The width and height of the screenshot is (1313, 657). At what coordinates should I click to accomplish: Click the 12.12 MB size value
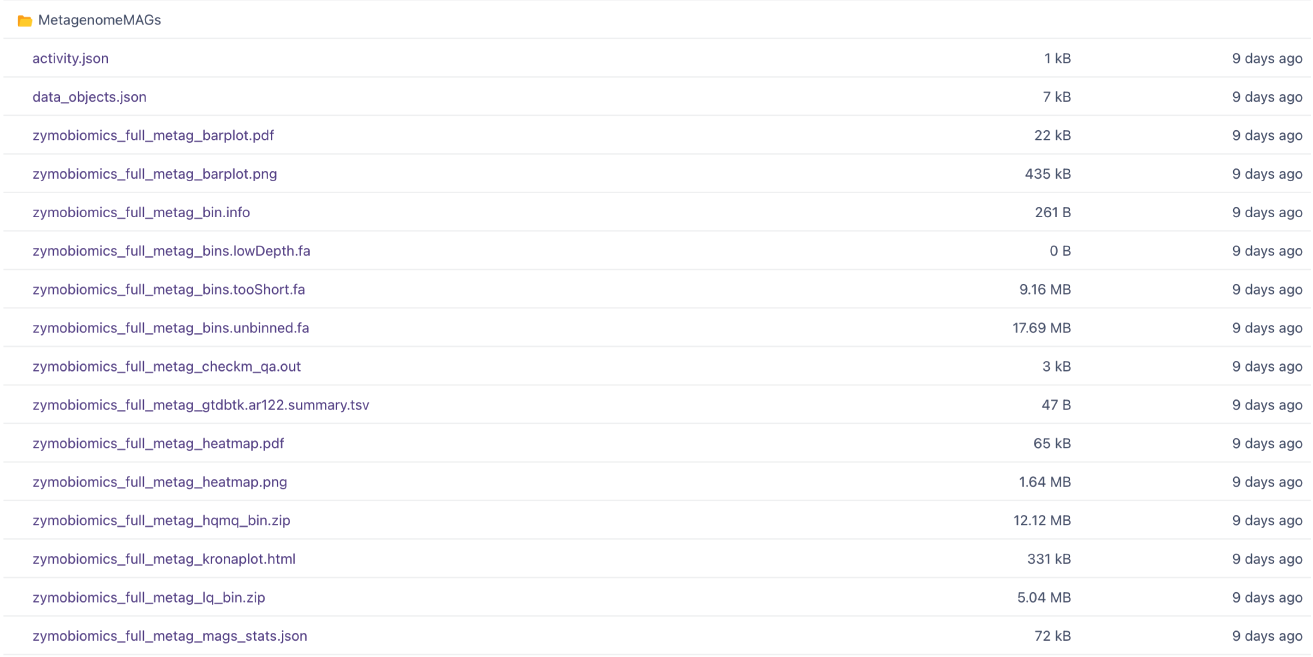1042,521
